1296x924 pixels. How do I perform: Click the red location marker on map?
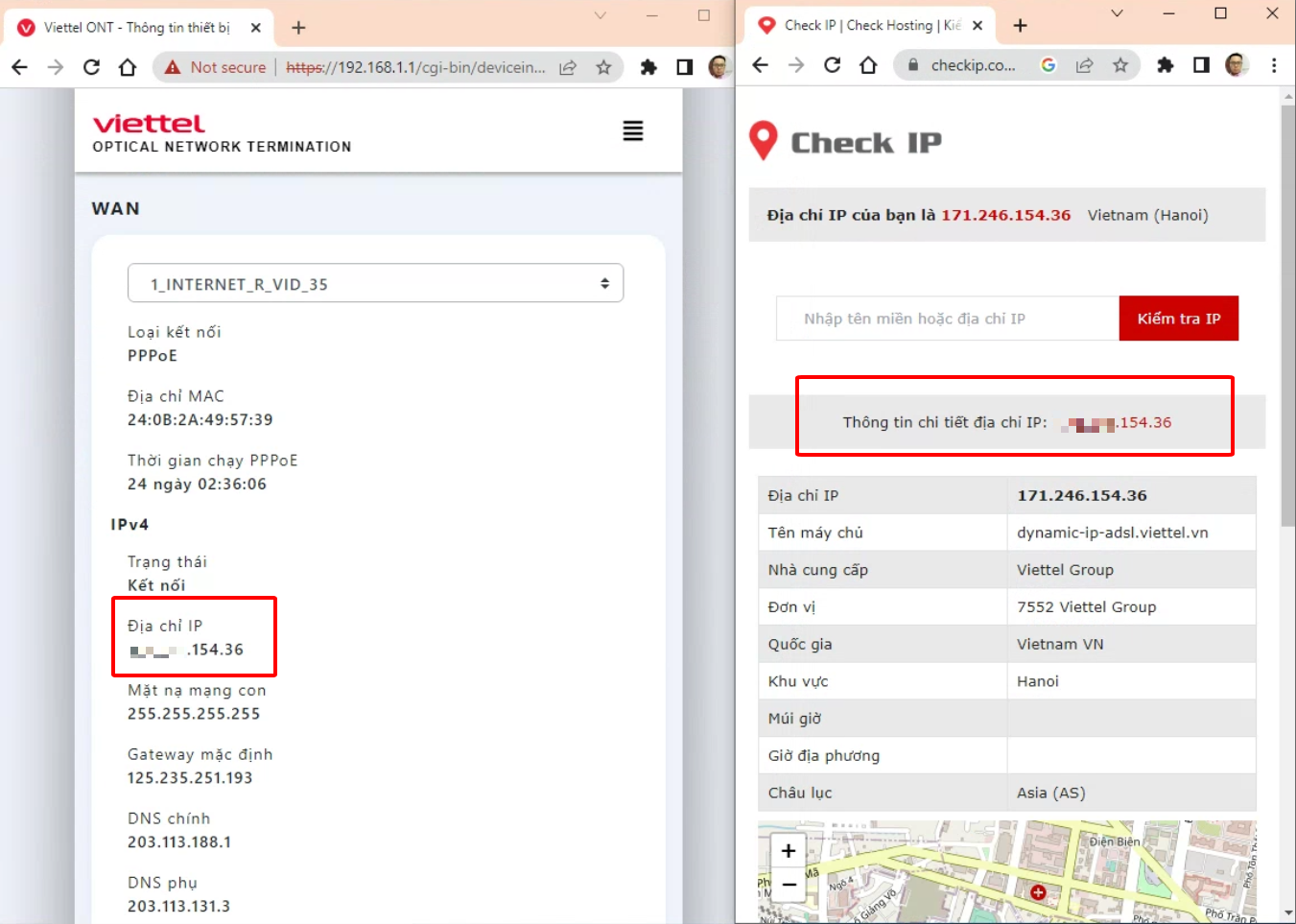1037,892
